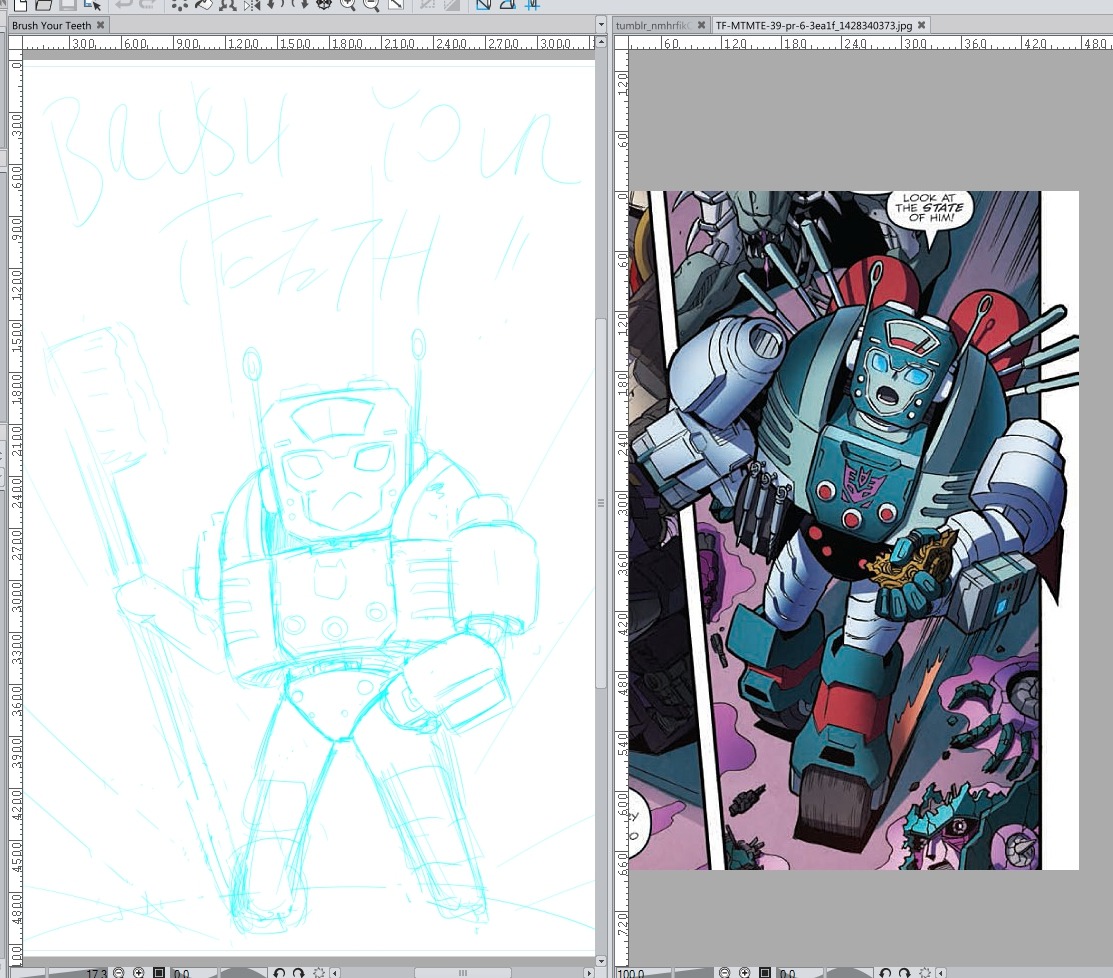
Task: Click the Clear (dots) icon in the toolbar
Action: click(180, 5)
